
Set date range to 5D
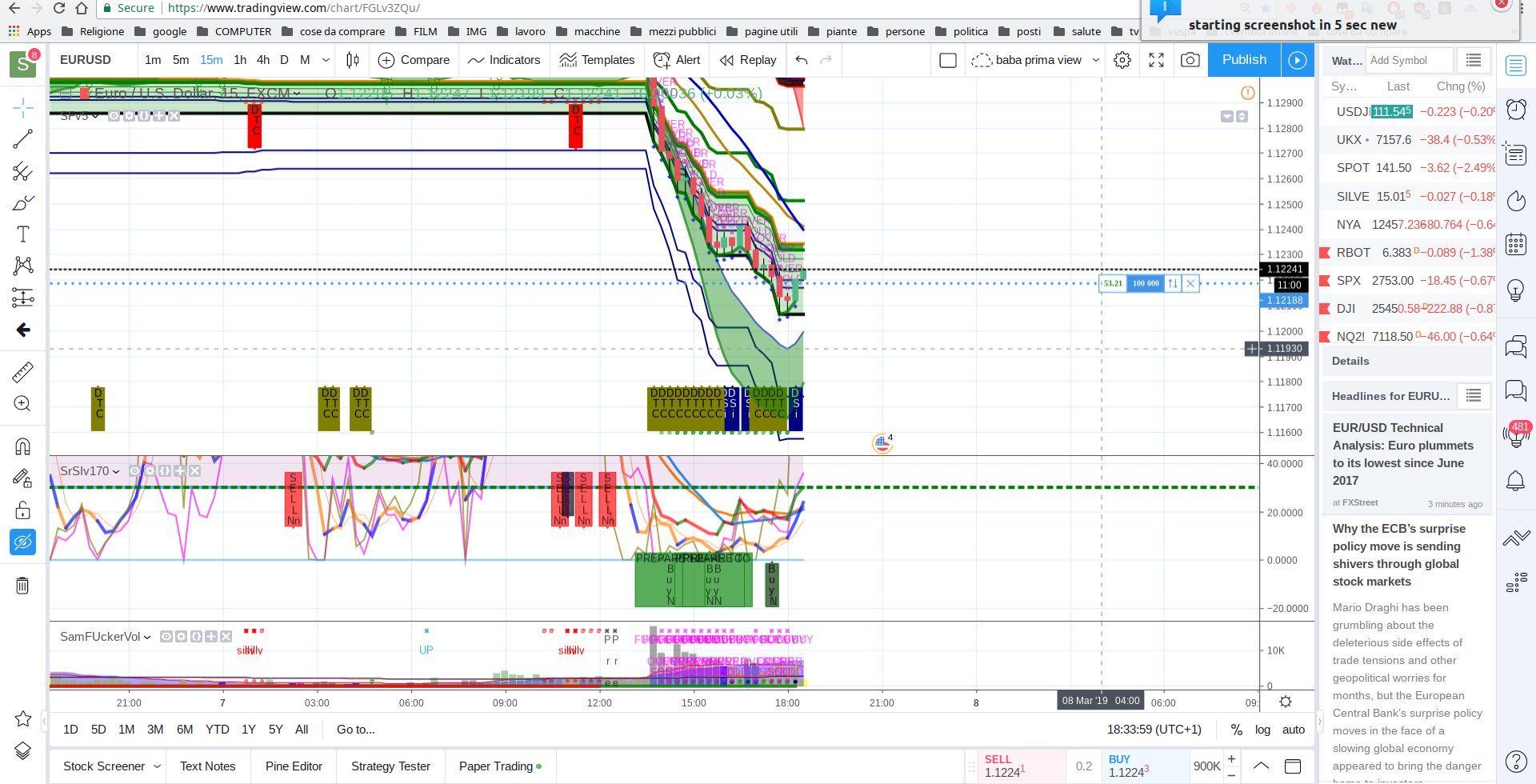click(x=98, y=730)
